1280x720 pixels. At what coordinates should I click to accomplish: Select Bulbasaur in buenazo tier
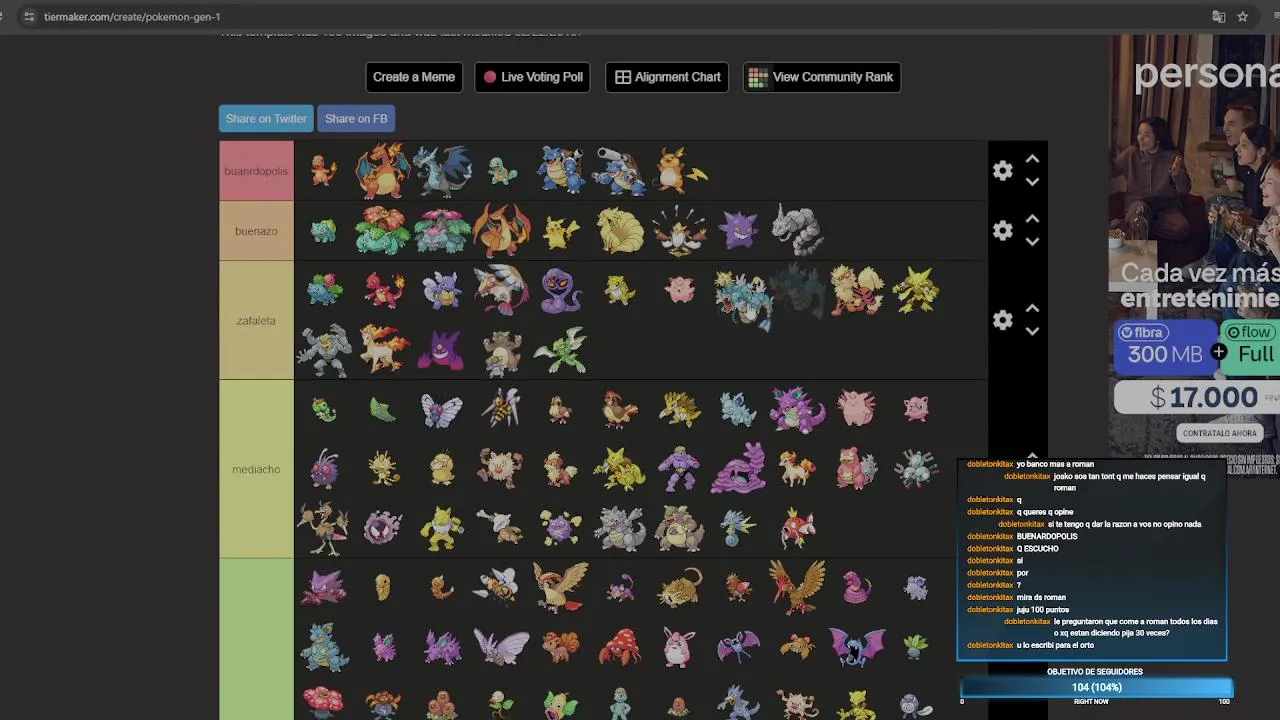(x=323, y=231)
